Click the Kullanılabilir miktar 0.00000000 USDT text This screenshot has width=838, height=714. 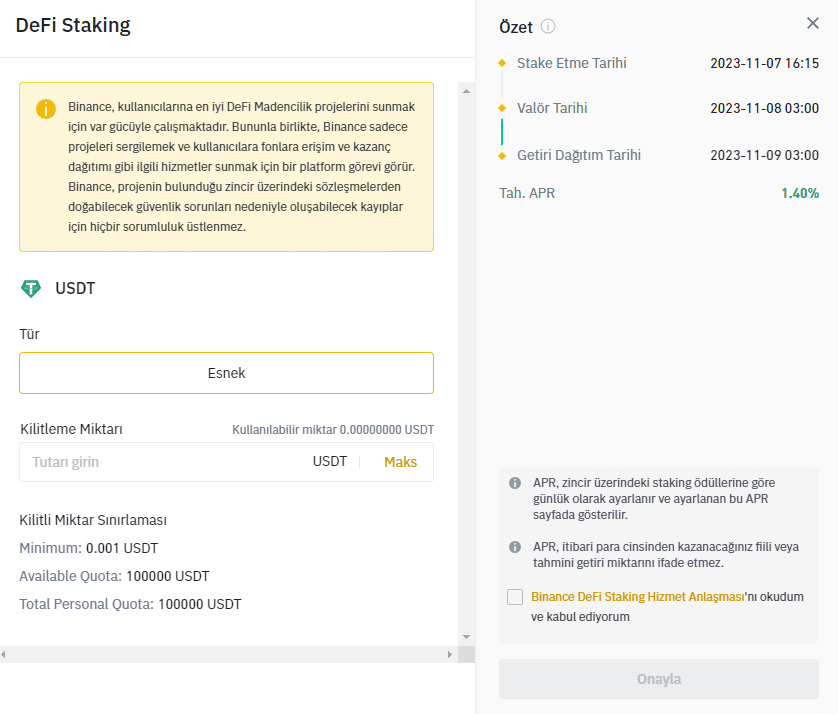333,430
